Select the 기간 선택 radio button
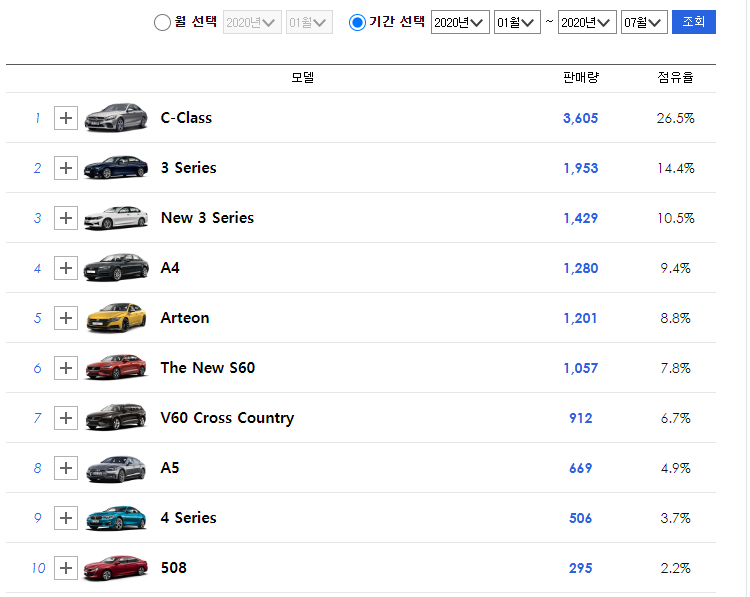 point(357,22)
